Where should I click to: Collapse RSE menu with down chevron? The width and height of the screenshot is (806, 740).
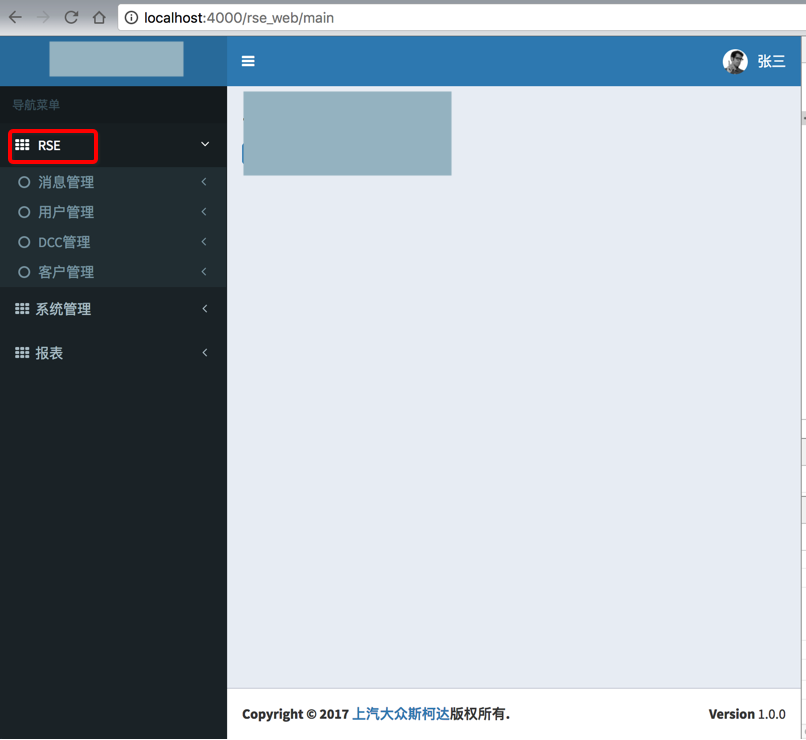pyautogui.click(x=205, y=144)
